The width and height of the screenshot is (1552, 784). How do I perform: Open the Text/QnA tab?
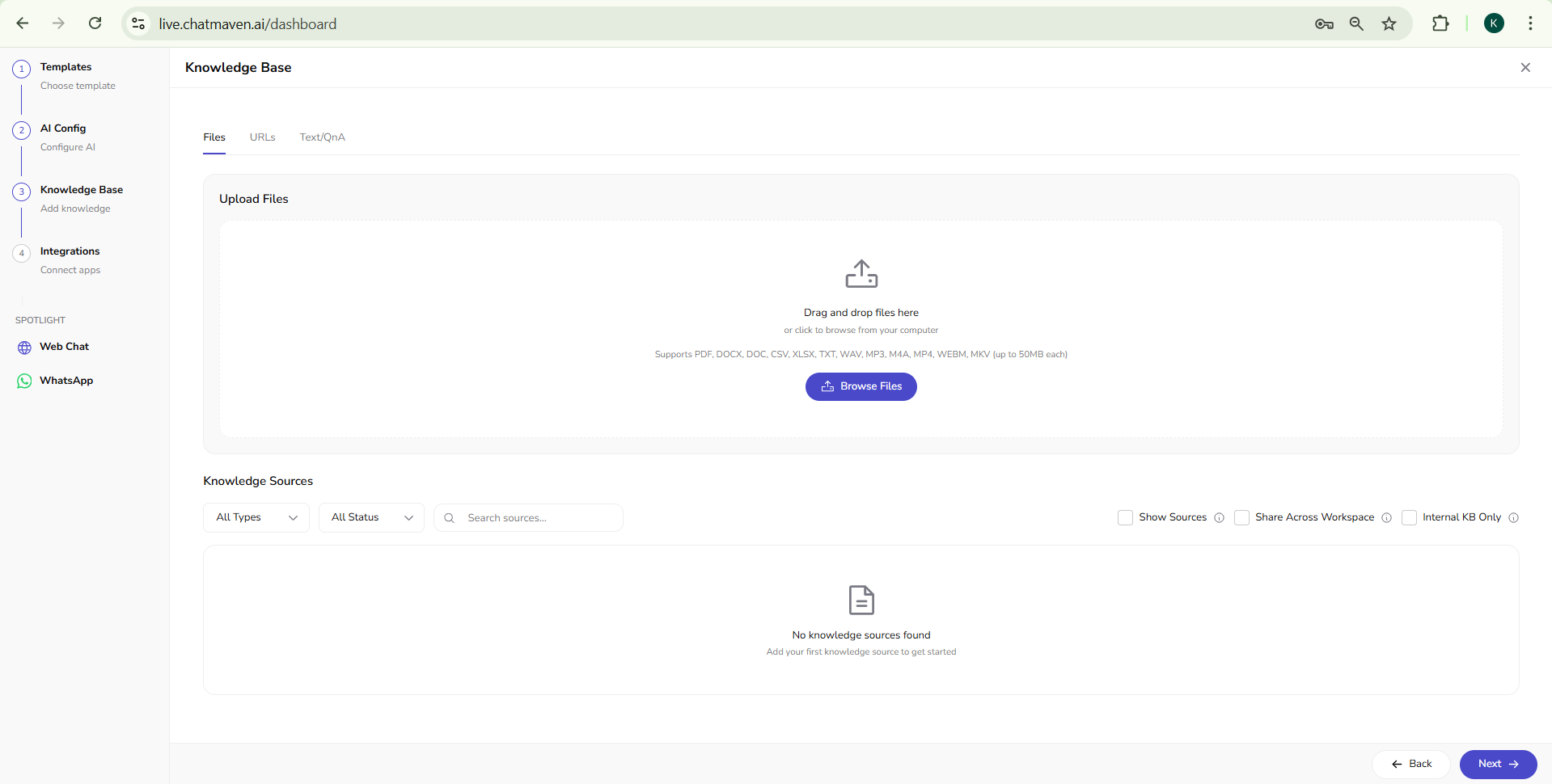coord(322,137)
